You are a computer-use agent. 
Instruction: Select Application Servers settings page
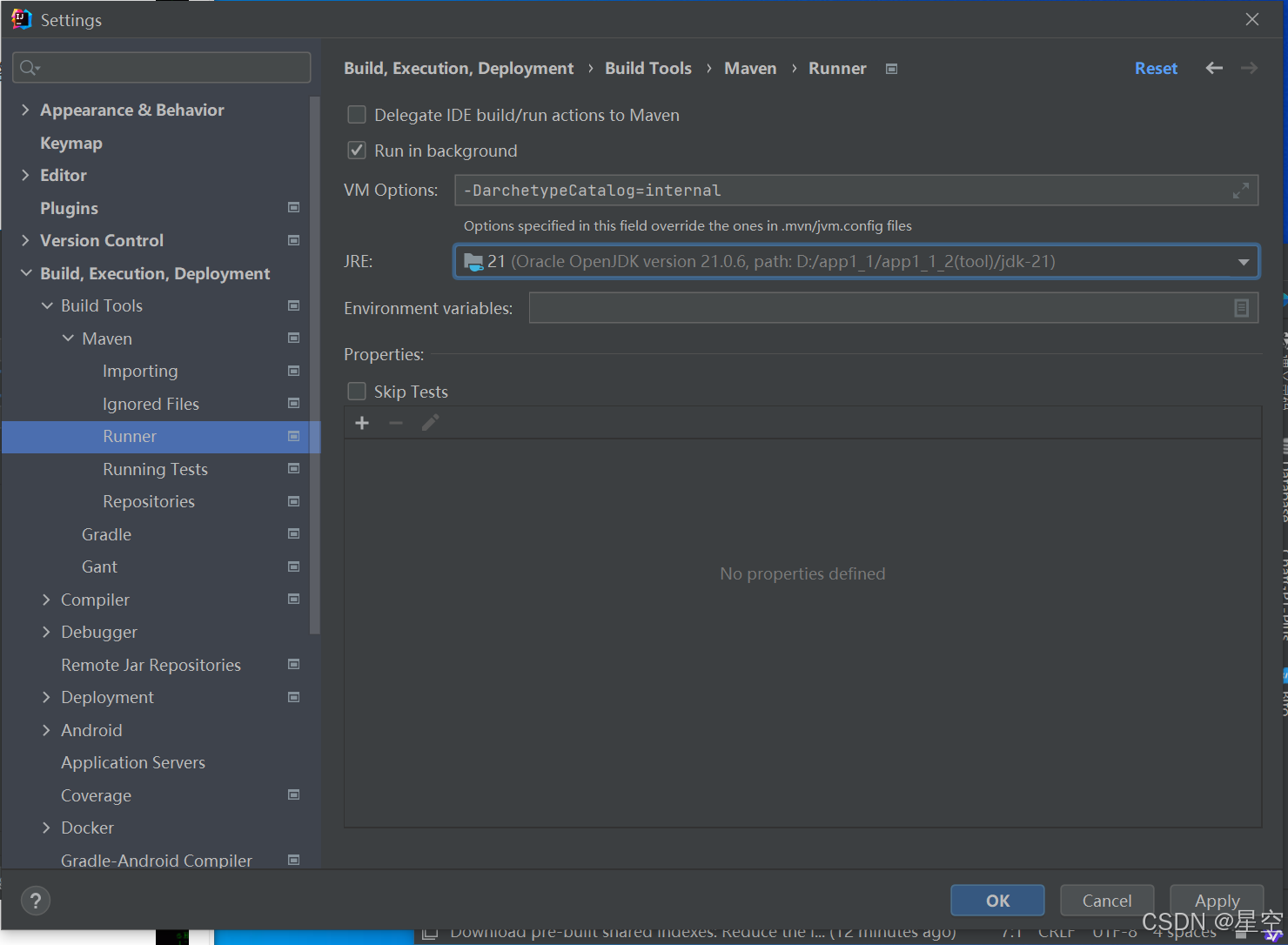(x=133, y=762)
